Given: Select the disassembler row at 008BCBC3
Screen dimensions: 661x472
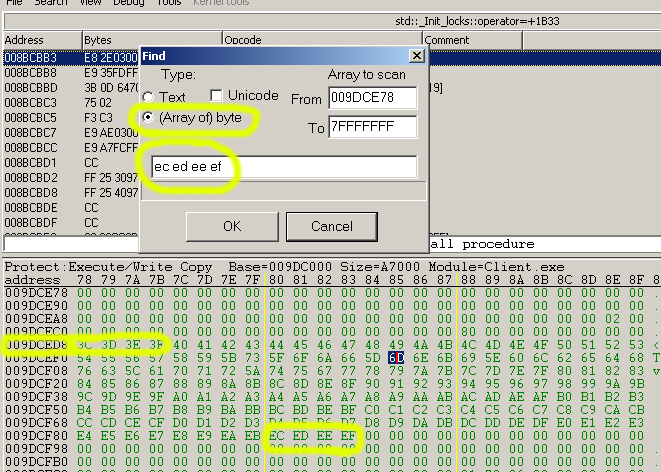Looking at the screenshot, I should point(30,102).
